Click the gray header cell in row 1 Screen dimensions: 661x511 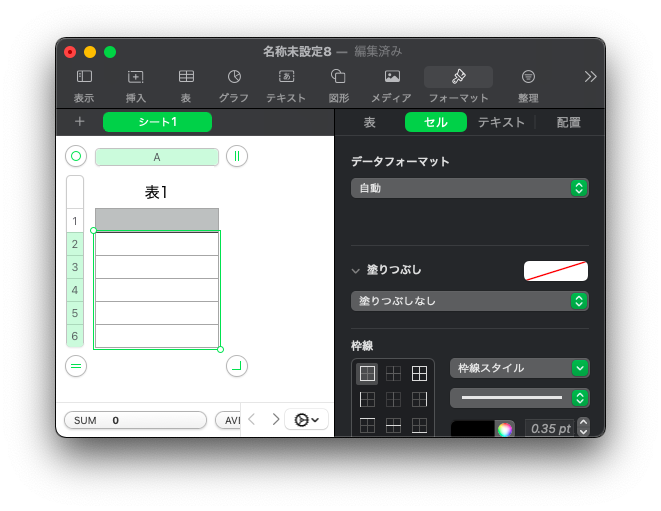157,219
